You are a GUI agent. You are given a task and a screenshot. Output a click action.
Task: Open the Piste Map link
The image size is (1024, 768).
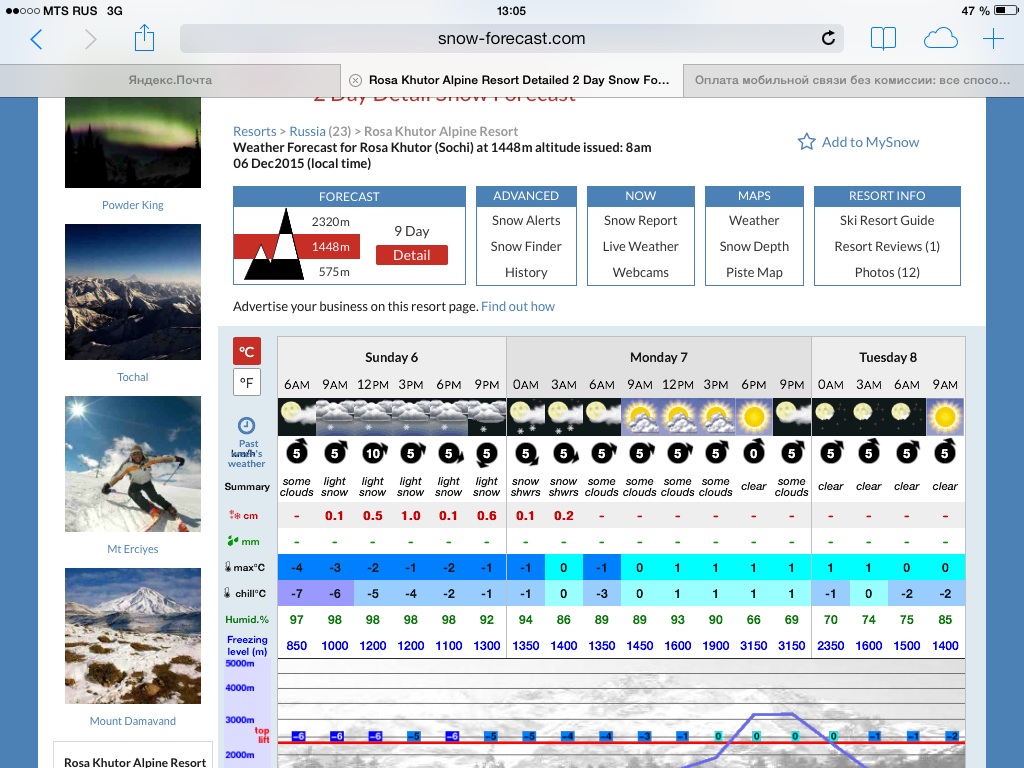[754, 272]
